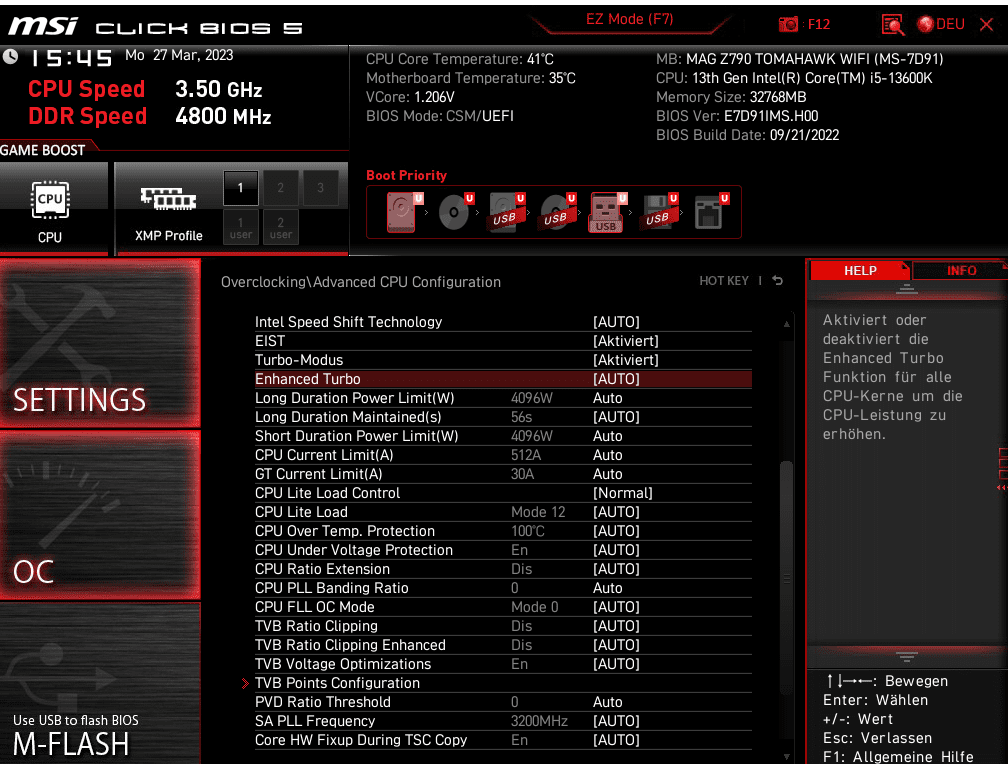The height and width of the screenshot is (764, 1008).
Task: Change the EIST [Aktiviert] value
Action: (626, 341)
